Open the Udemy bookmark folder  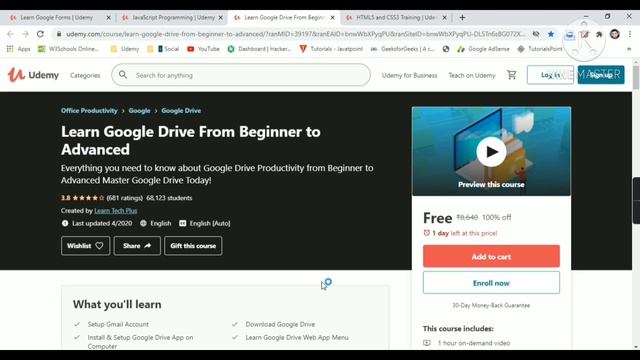coord(125,49)
